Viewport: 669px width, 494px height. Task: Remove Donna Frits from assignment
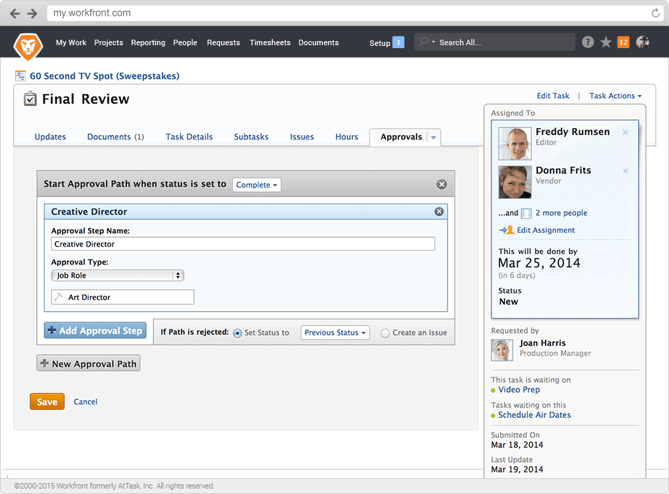[626, 172]
